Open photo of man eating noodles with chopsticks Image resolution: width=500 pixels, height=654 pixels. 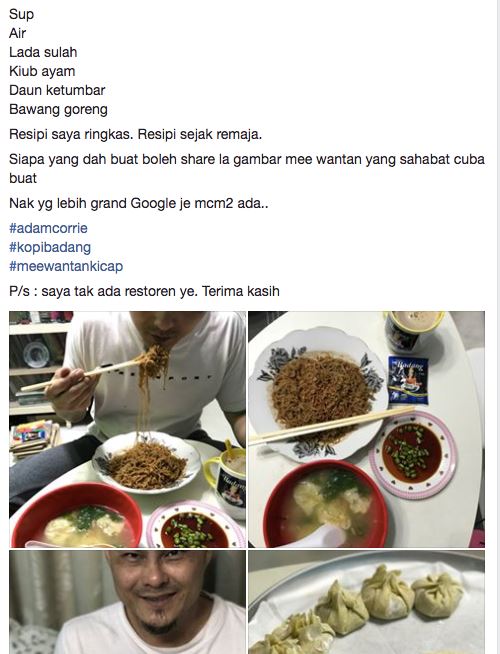pyautogui.click(x=128, y=429)
